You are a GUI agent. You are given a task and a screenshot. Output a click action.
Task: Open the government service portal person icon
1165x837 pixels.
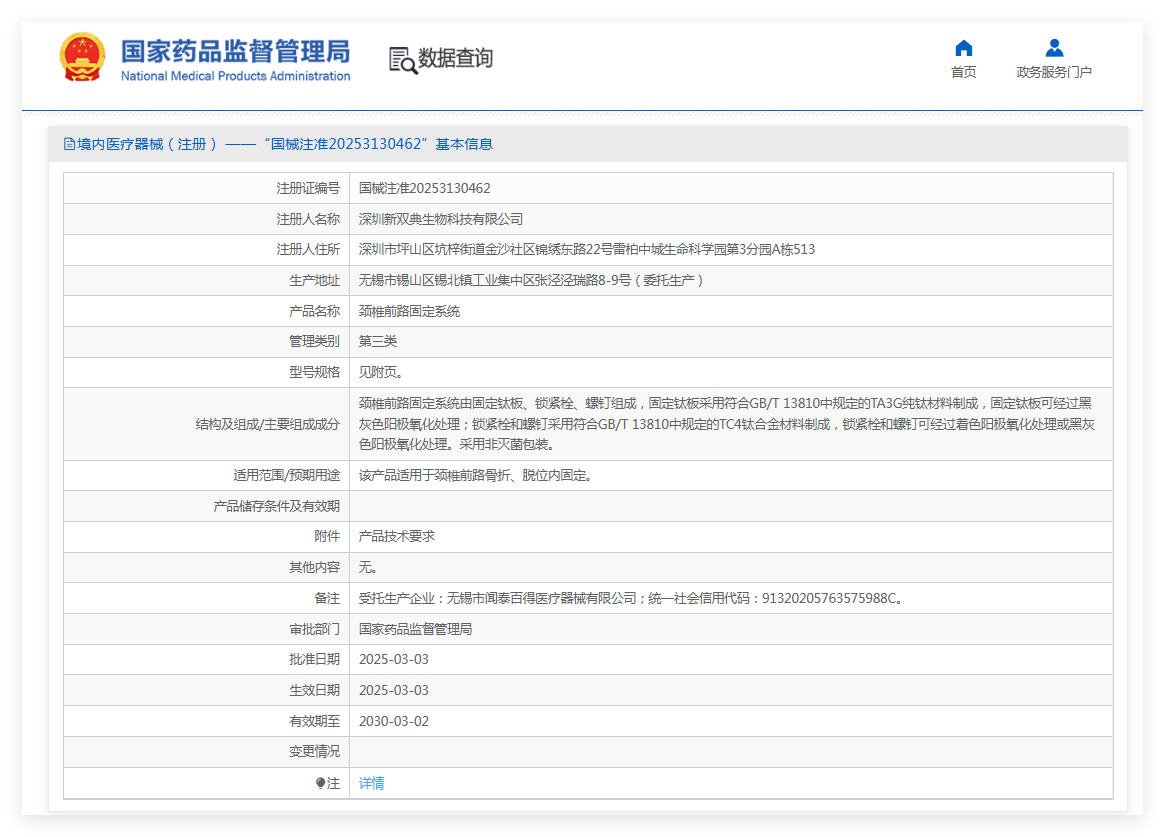tap(1054, 48)
